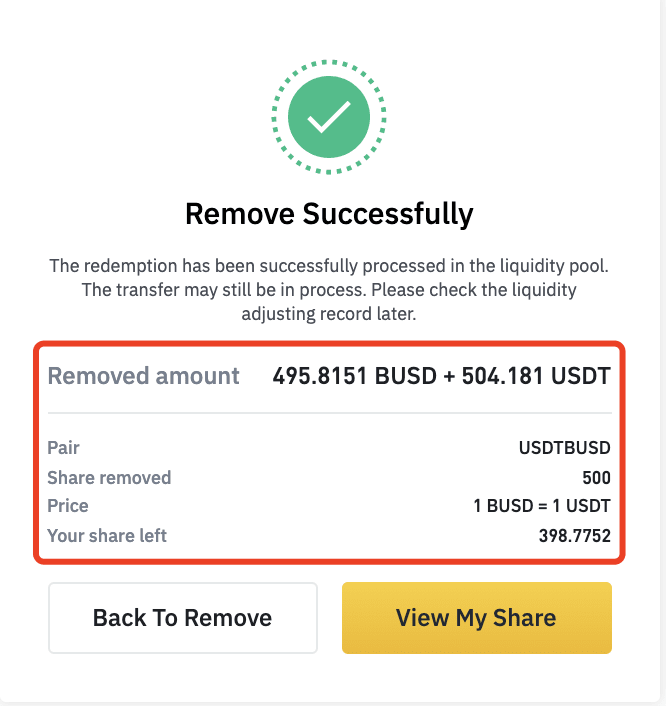The height and width of the screenshot is (706, 666).
Task: Click the transfer may still be in process line
Action: pyautogui.click(x=329, y=290)
